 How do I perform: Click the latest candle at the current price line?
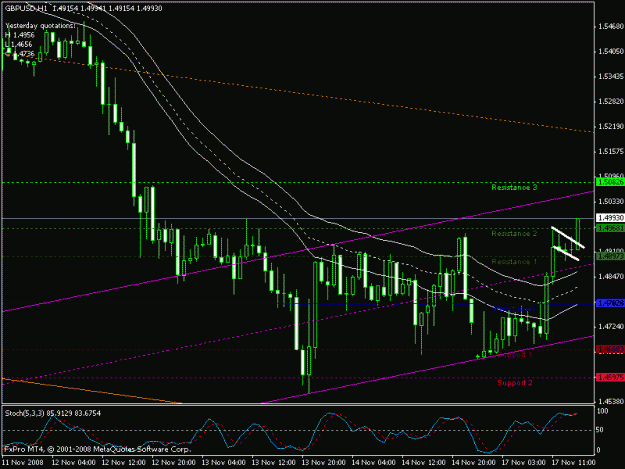point(578,234)
